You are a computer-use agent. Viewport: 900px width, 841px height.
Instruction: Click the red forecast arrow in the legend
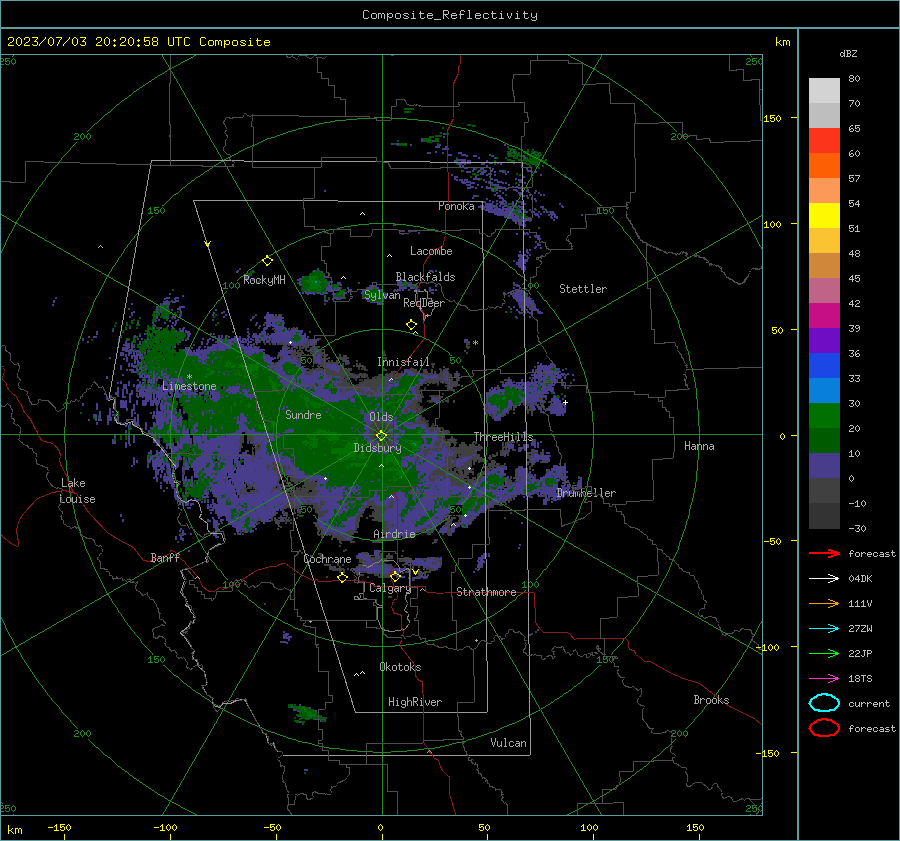point(824,553)
